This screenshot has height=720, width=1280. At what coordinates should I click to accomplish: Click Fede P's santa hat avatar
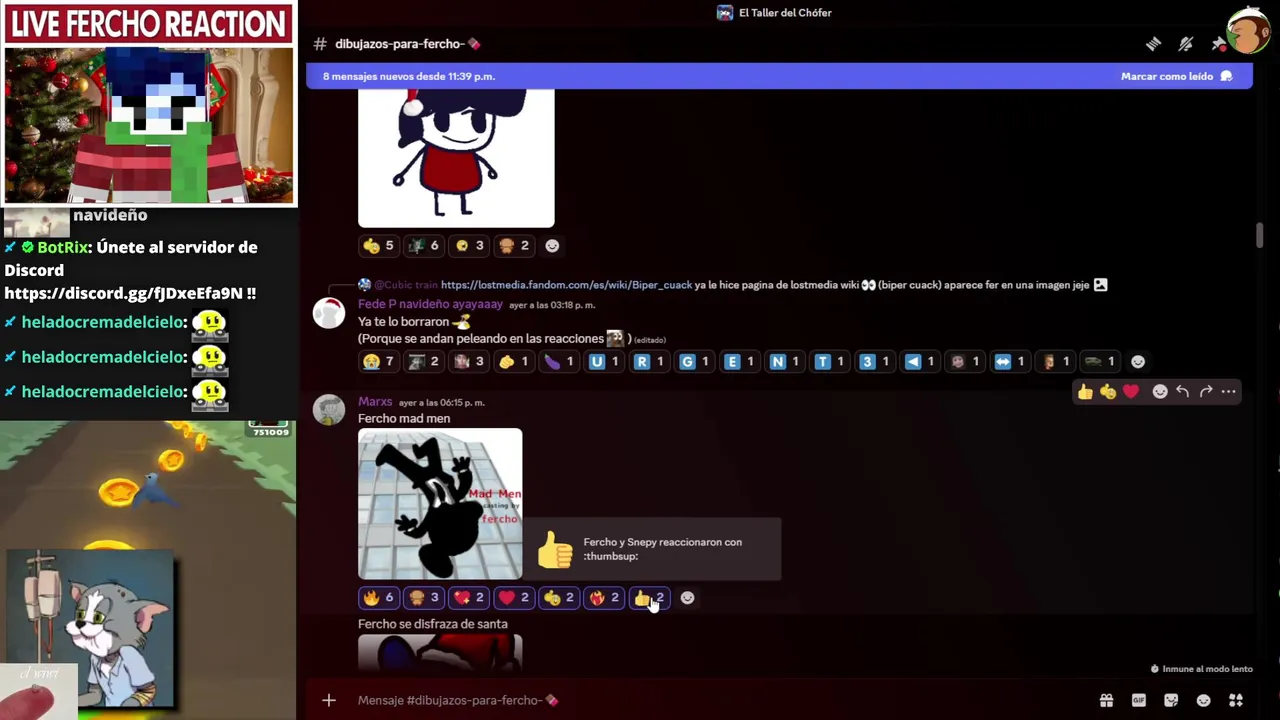(x=329, y=312)
